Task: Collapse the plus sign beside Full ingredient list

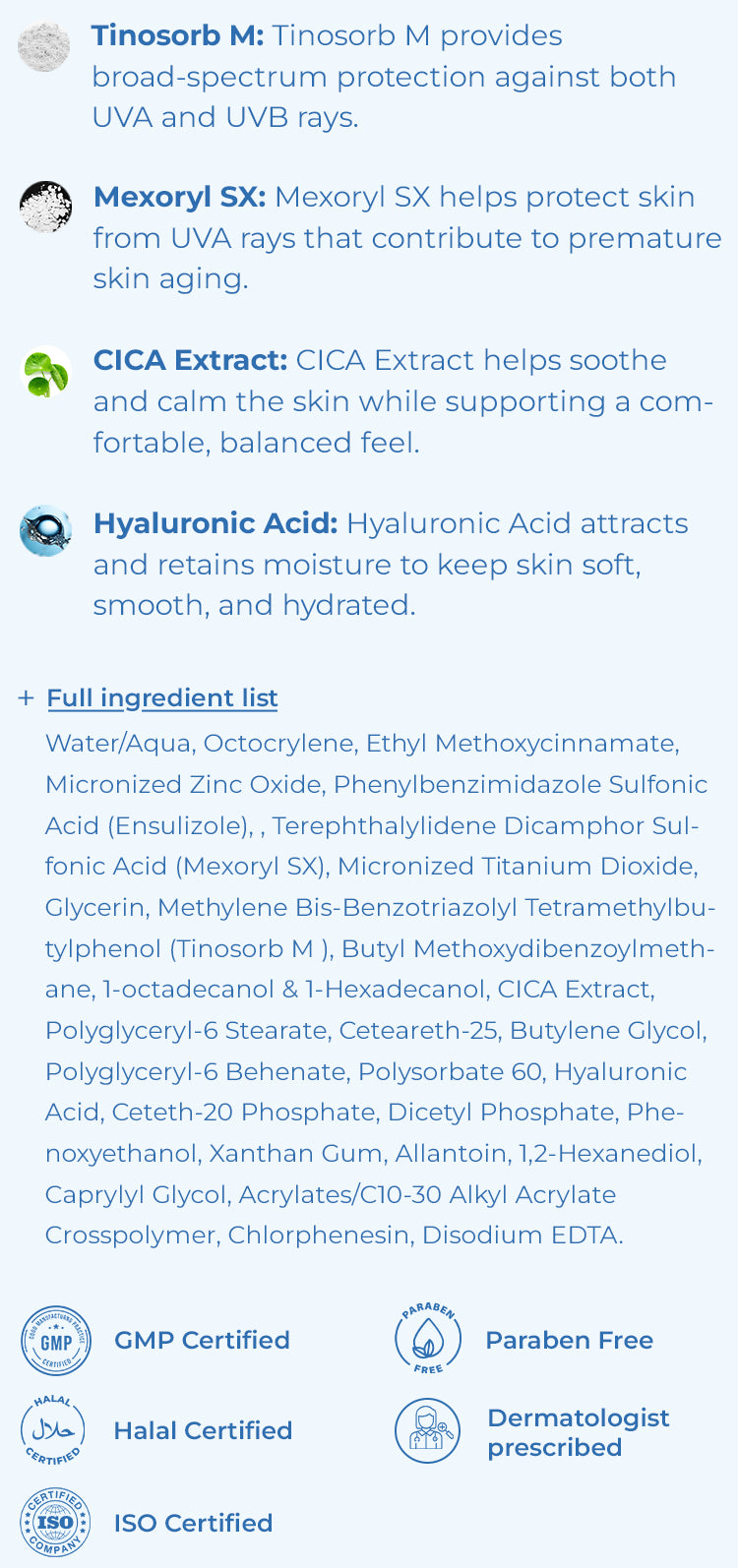Action: (x=26, y=698)
